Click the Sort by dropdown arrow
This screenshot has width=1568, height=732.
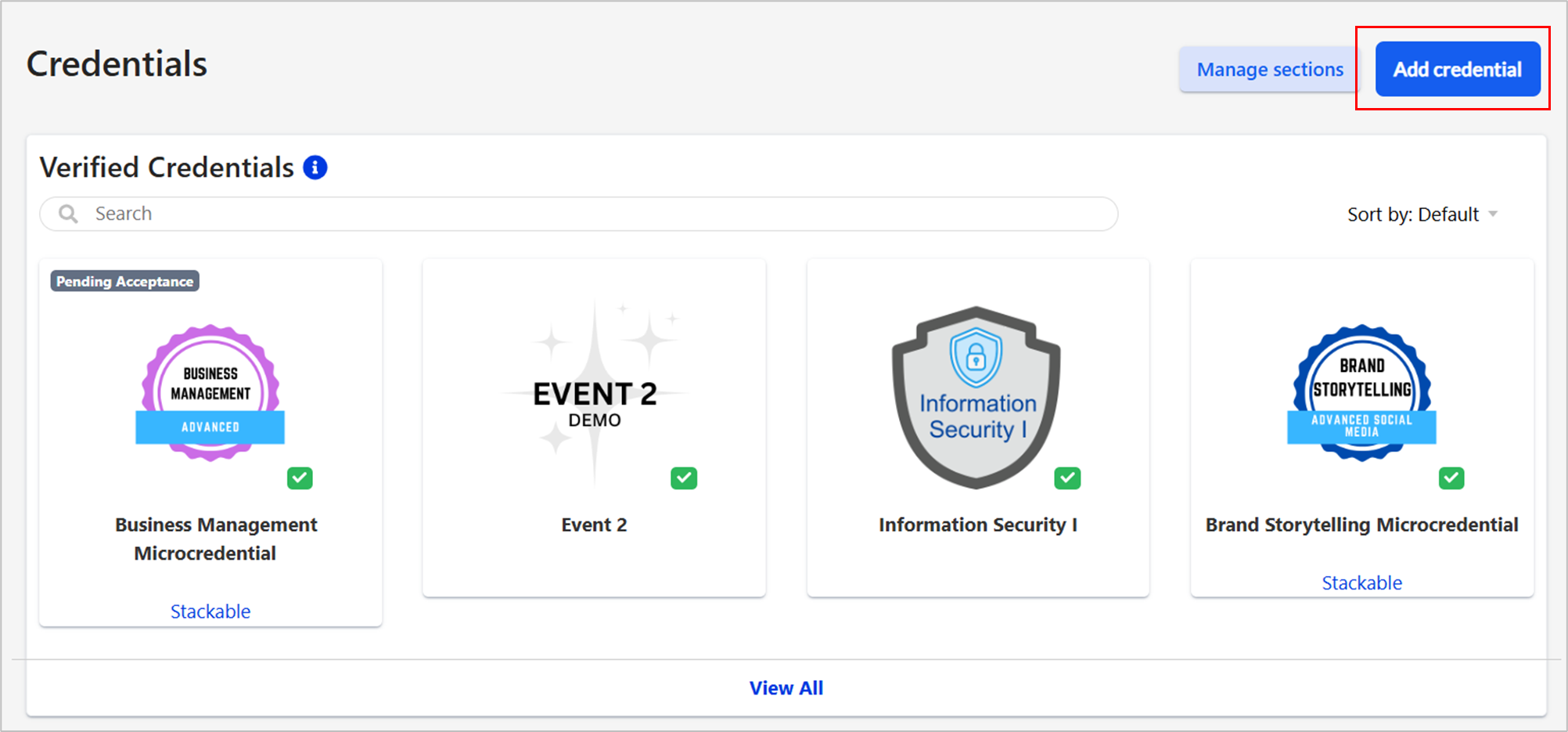pyautogui.click(x=1493, y=215)
